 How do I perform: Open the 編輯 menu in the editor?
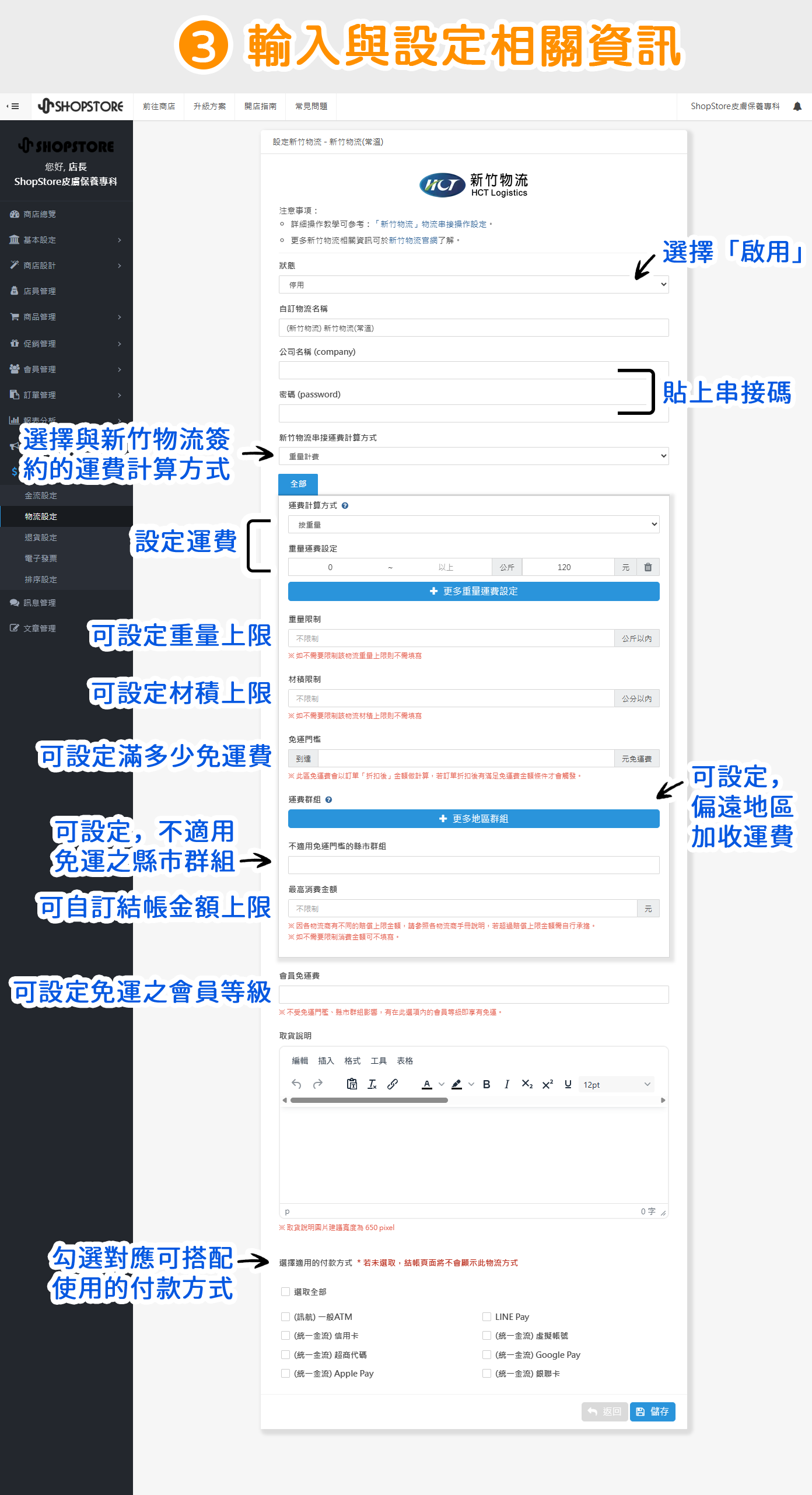(300, 1060)
